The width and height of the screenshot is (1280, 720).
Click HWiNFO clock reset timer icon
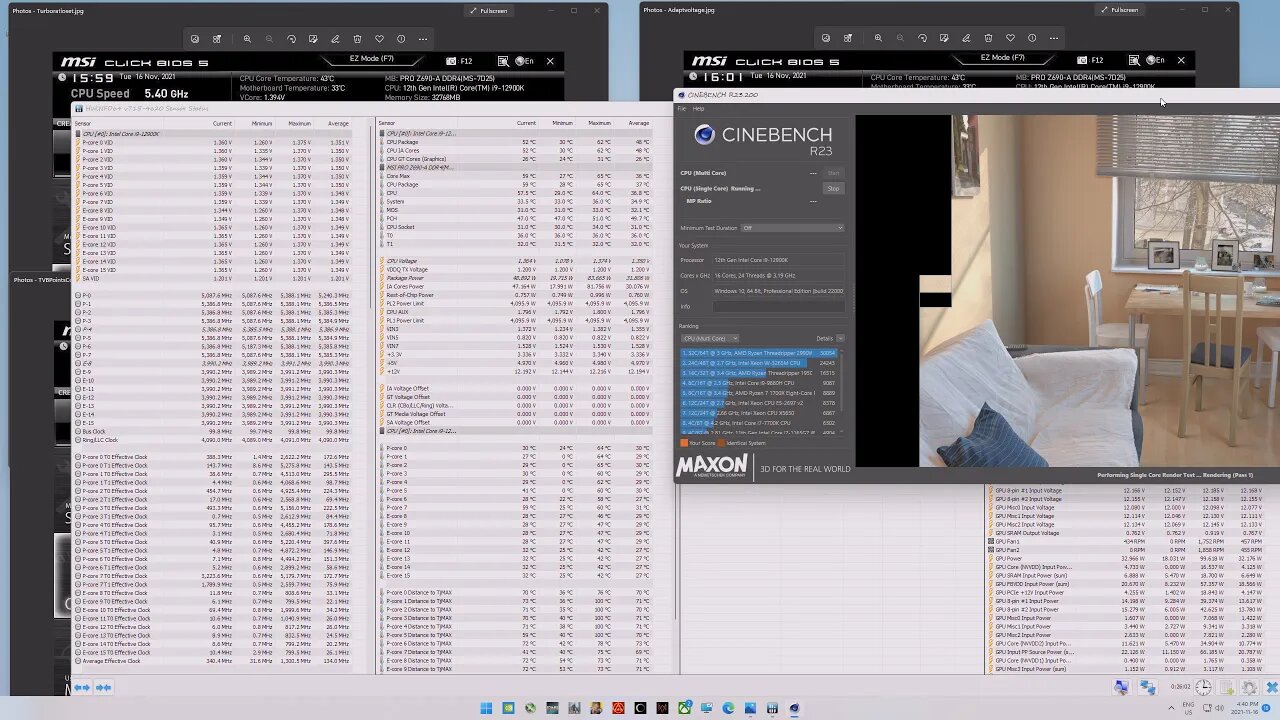1204,688
